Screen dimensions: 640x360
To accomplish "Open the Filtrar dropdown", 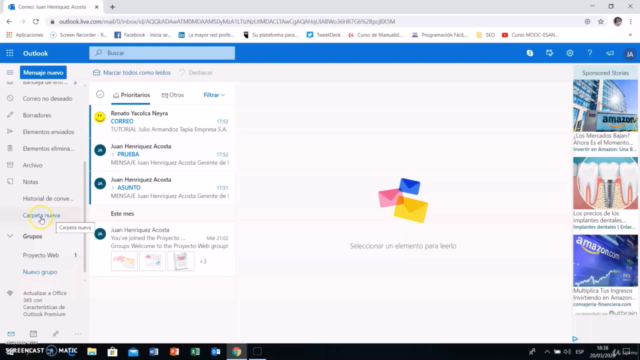I will coord(214,95).
